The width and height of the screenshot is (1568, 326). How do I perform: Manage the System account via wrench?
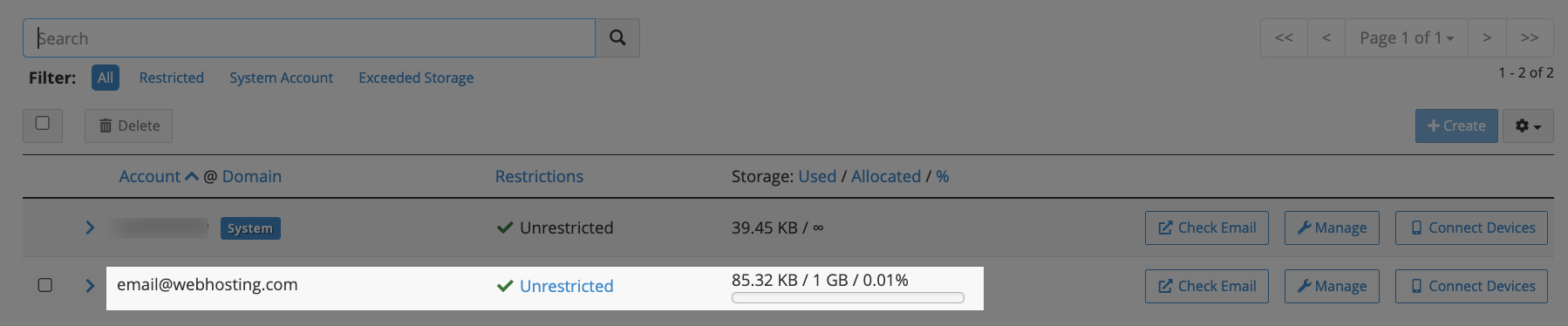tap(1332, 228)
